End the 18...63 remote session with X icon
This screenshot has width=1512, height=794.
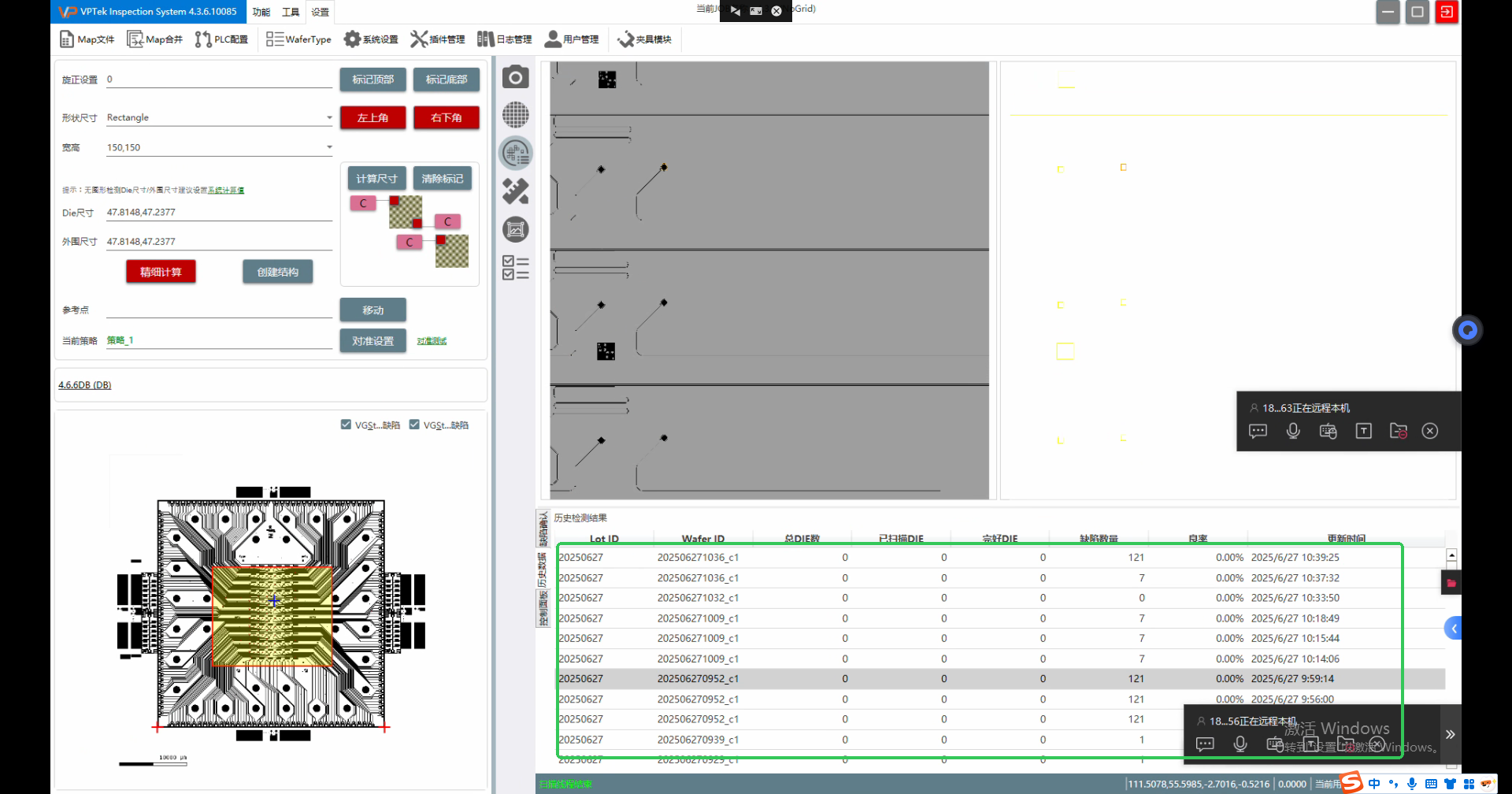[1430, 431]
